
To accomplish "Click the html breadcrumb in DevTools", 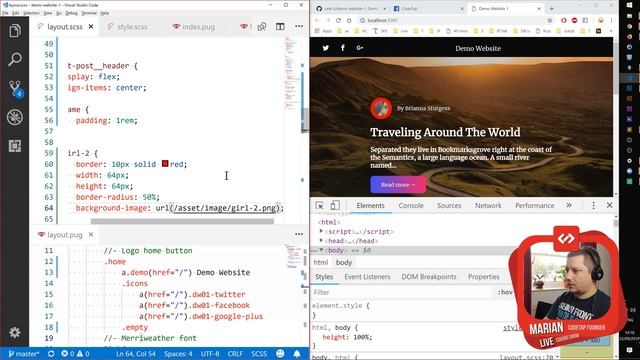I will point(321,262).
